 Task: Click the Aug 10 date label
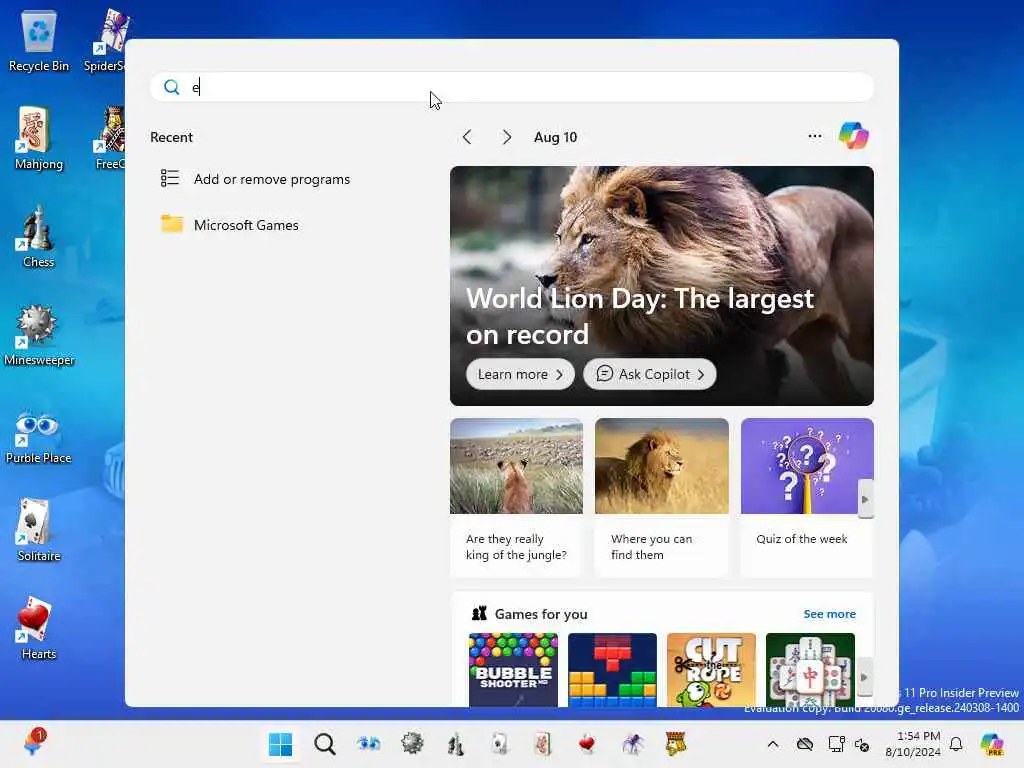[556, 137]
